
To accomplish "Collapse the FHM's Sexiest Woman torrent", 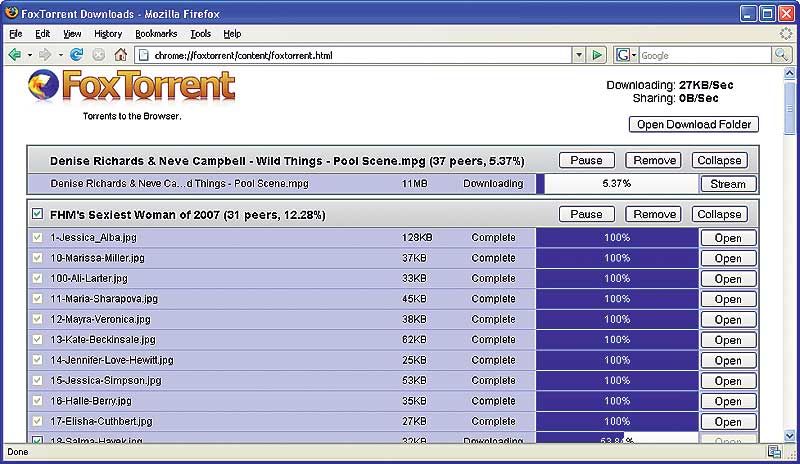I will point(719,214).
